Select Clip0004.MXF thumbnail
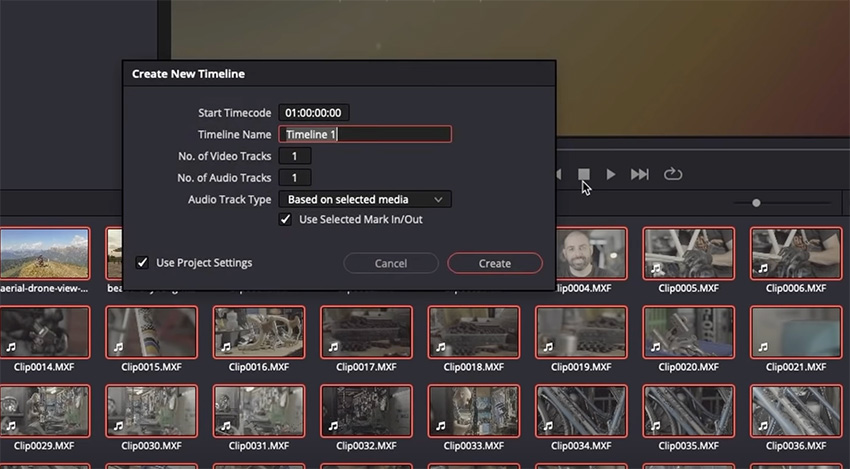 pos(591,253)
